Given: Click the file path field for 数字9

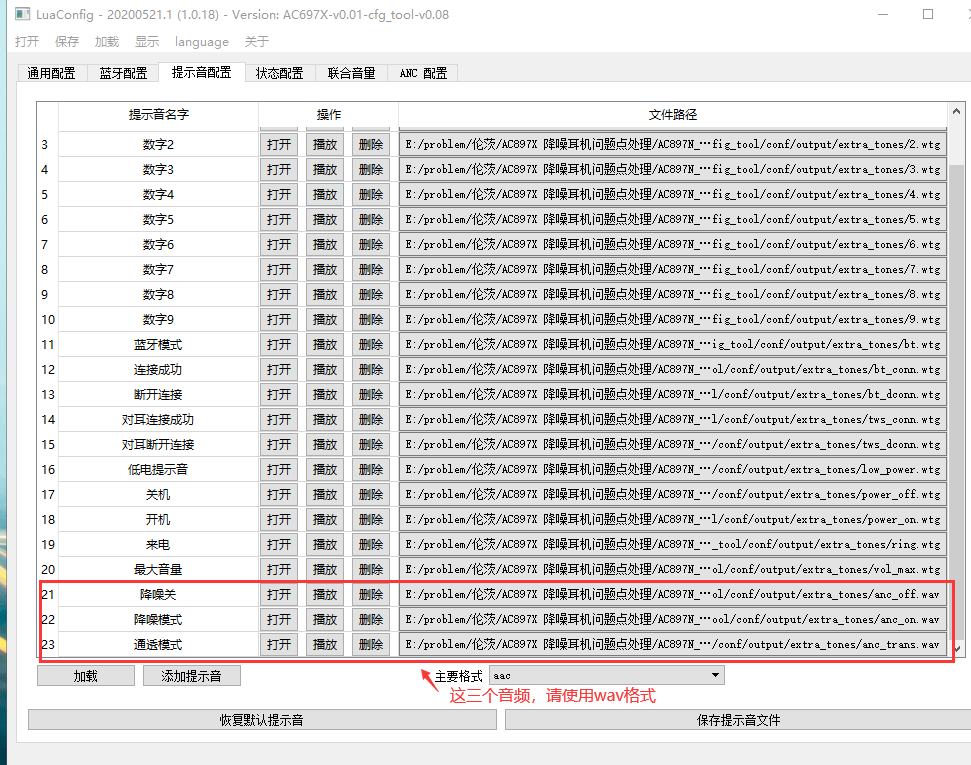Looking at the screenshot, I should coord(673,320).
